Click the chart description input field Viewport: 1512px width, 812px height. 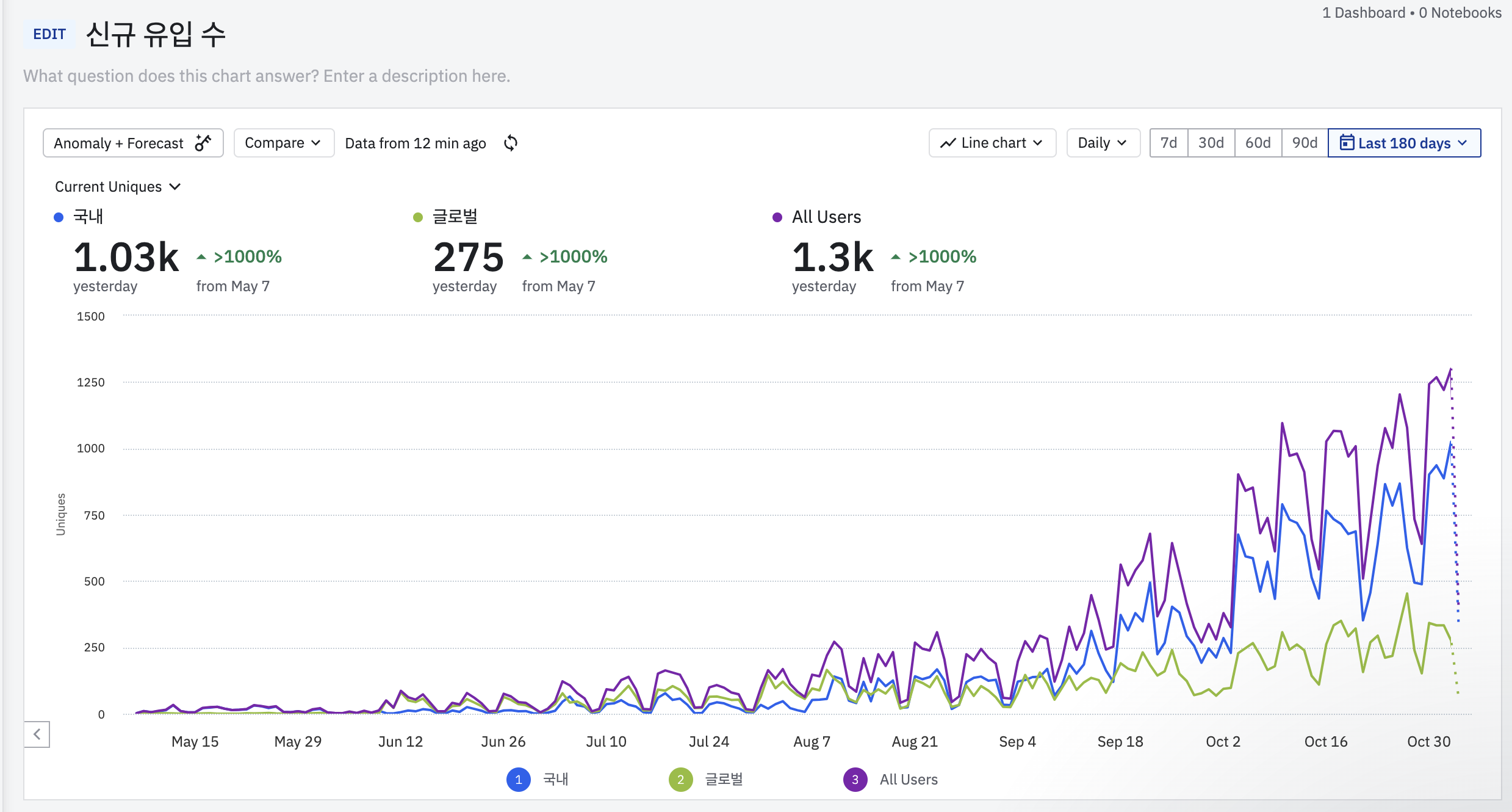267,76
